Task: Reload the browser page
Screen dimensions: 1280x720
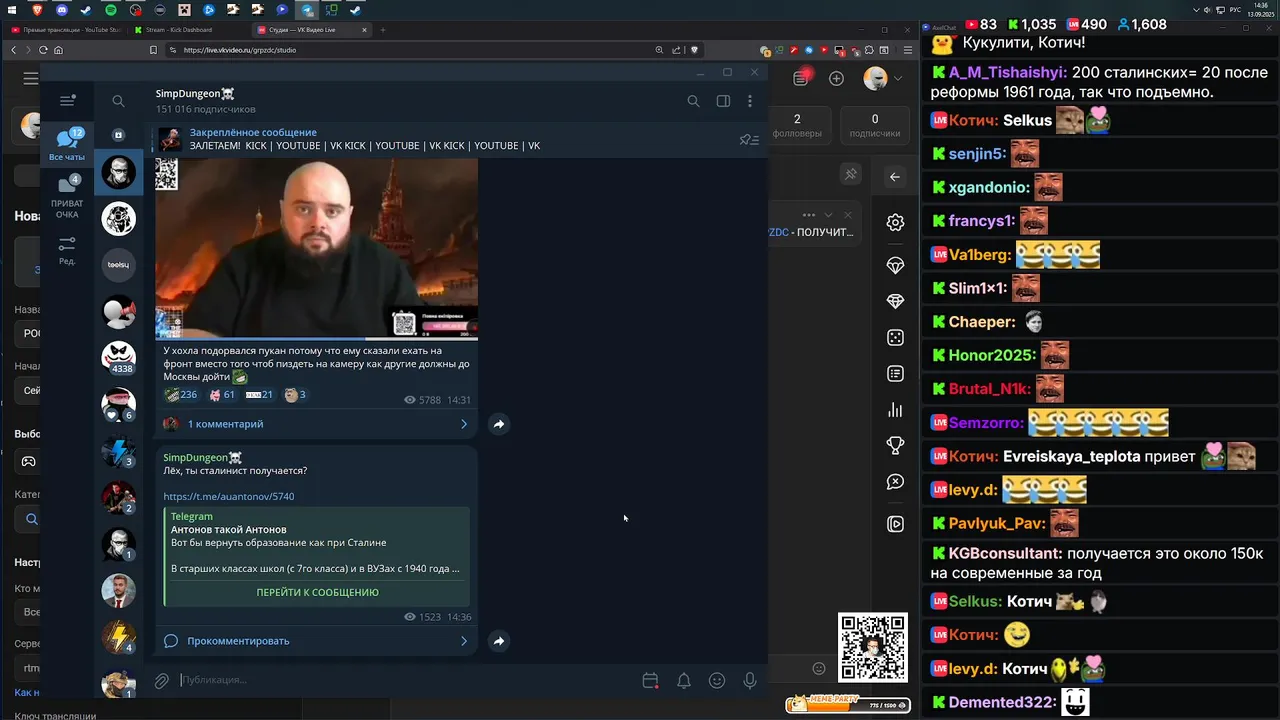Action: [x=43, y=50]
